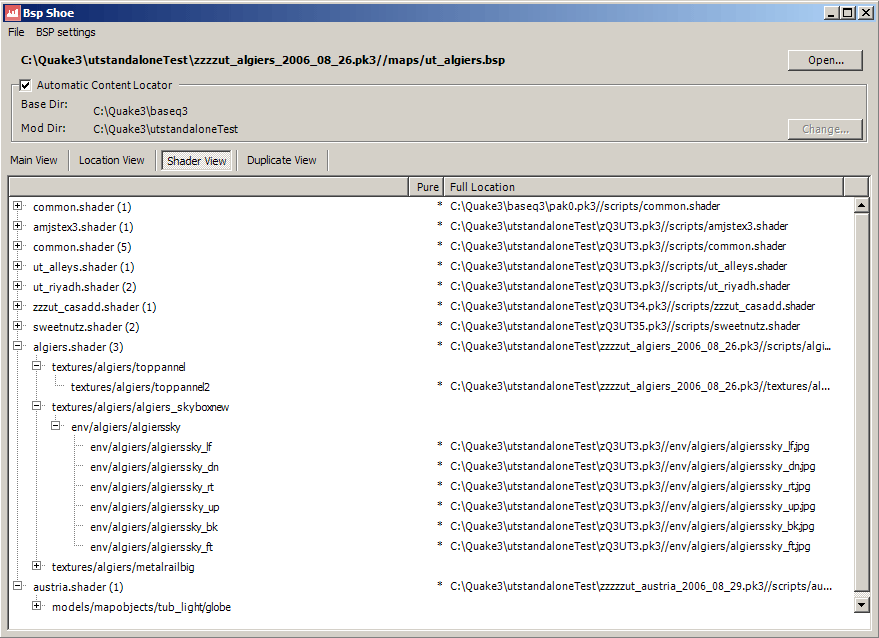The image size is (879, 638).
Task: Collapse the env/algiers/algierssky branch
Action: coord(56,426)
